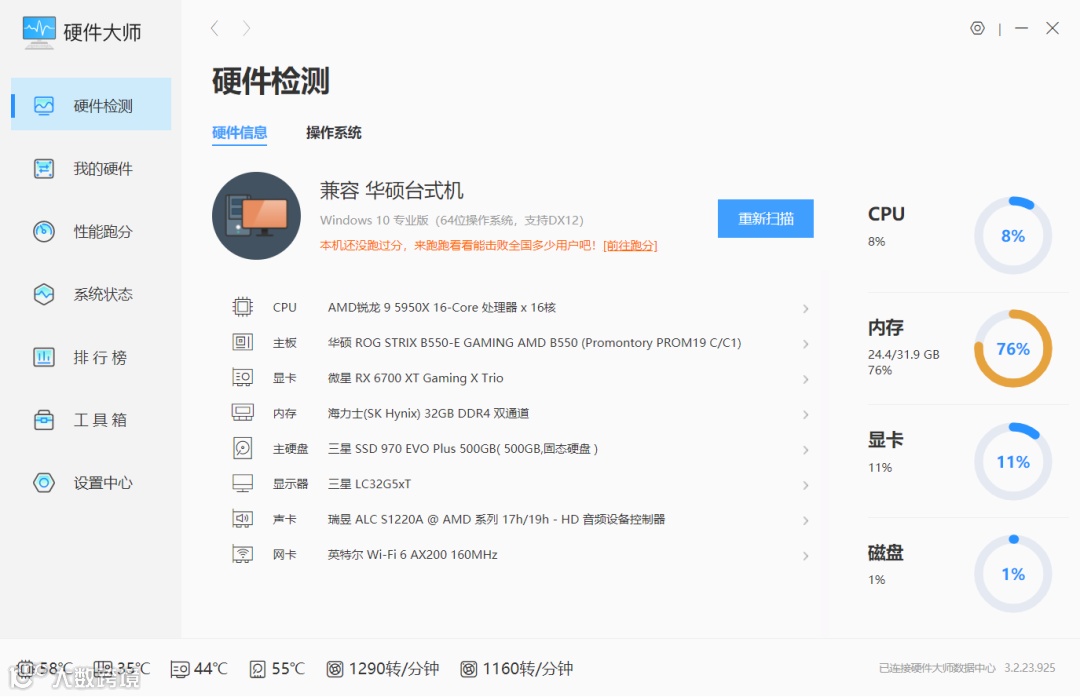
Task: Switch to 硬件信息 tab
Action: click(239, 132)
